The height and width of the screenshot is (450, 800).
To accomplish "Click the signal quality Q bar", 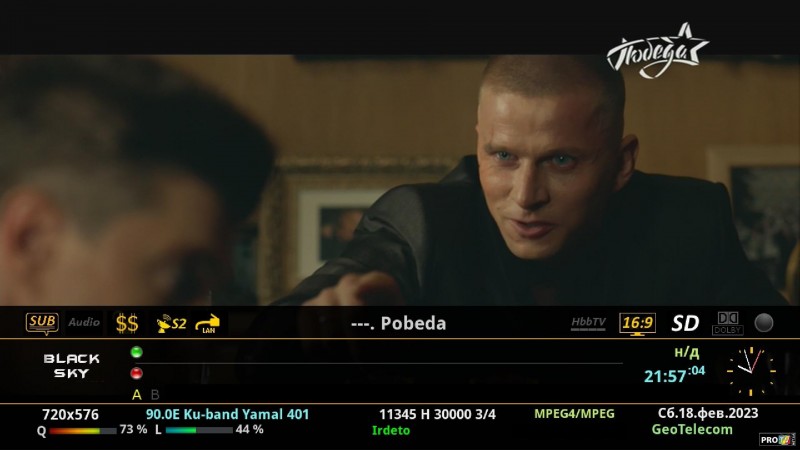I will 83,431.
